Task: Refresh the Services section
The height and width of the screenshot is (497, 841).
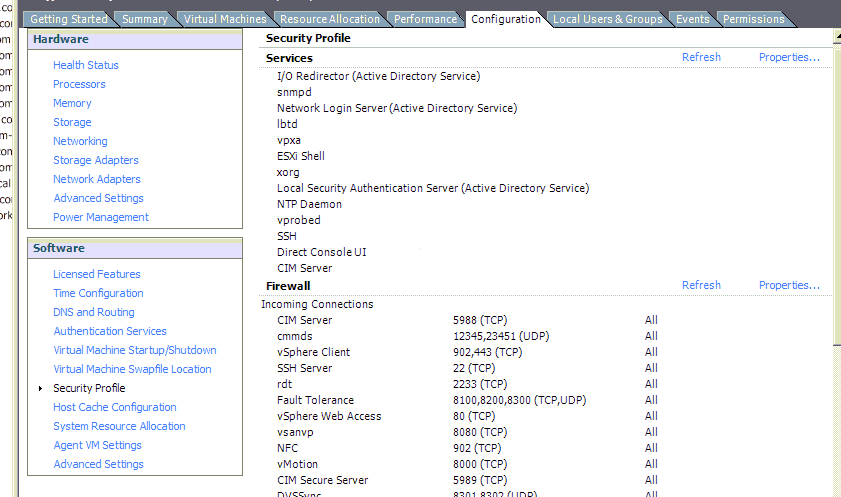Action: tap(701, 57)
